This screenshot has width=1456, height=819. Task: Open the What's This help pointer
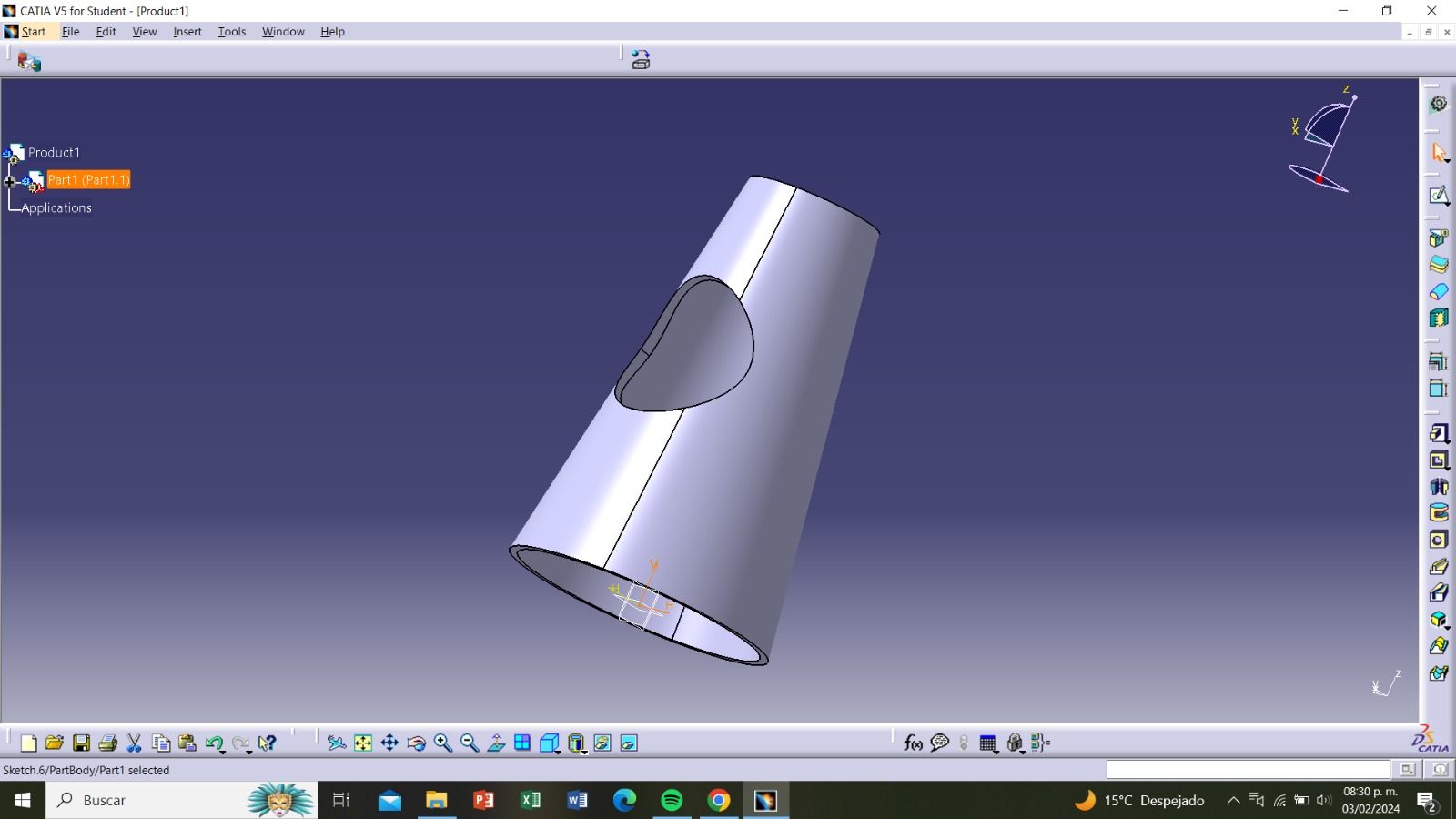point(267,743)
